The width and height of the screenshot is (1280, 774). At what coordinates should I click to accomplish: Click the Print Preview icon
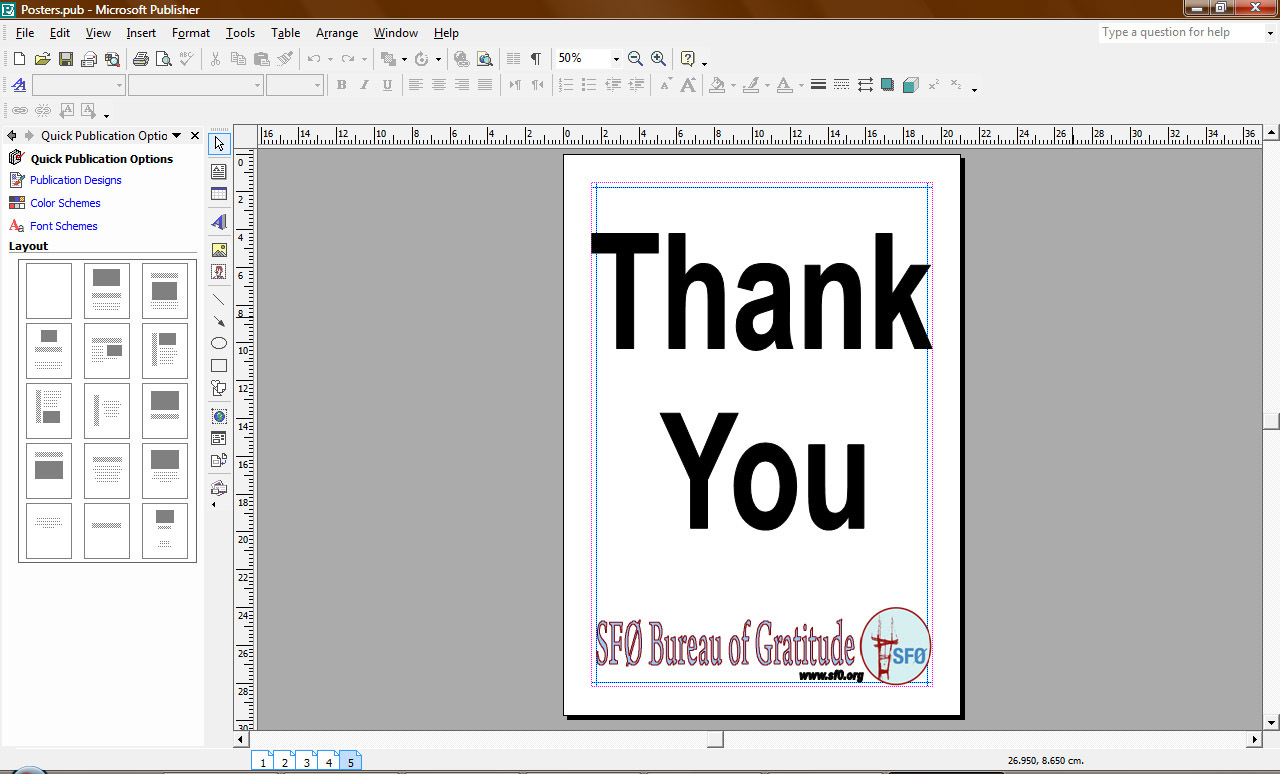[164, 59]
